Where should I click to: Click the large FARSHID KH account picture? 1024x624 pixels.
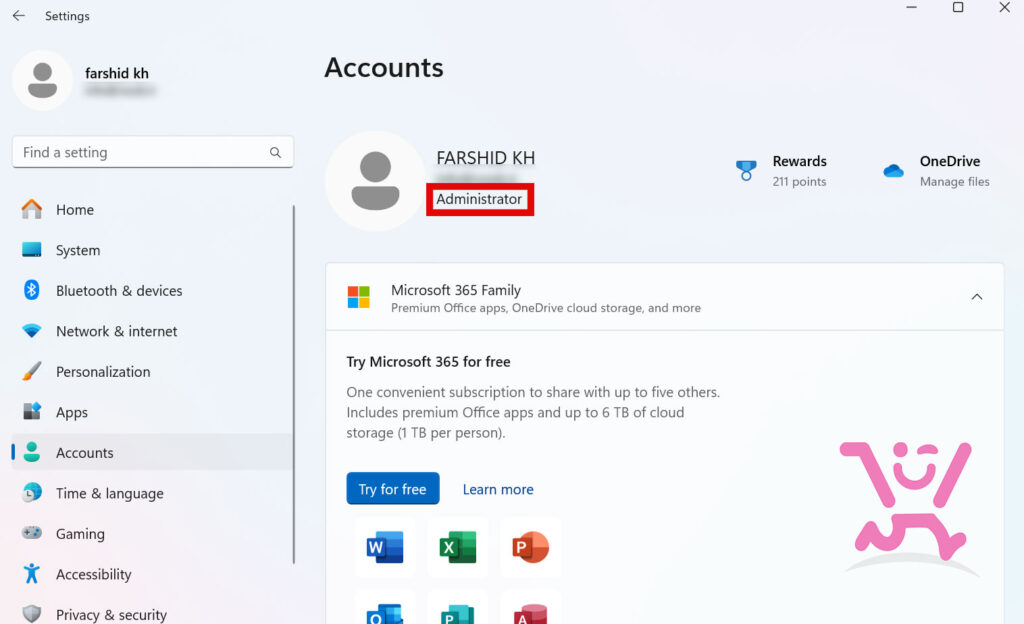pos(376,181)
